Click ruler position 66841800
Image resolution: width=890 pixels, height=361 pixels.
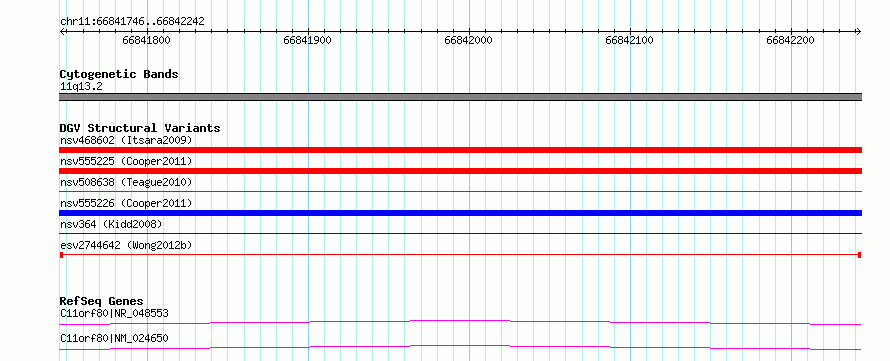[146, 40]
